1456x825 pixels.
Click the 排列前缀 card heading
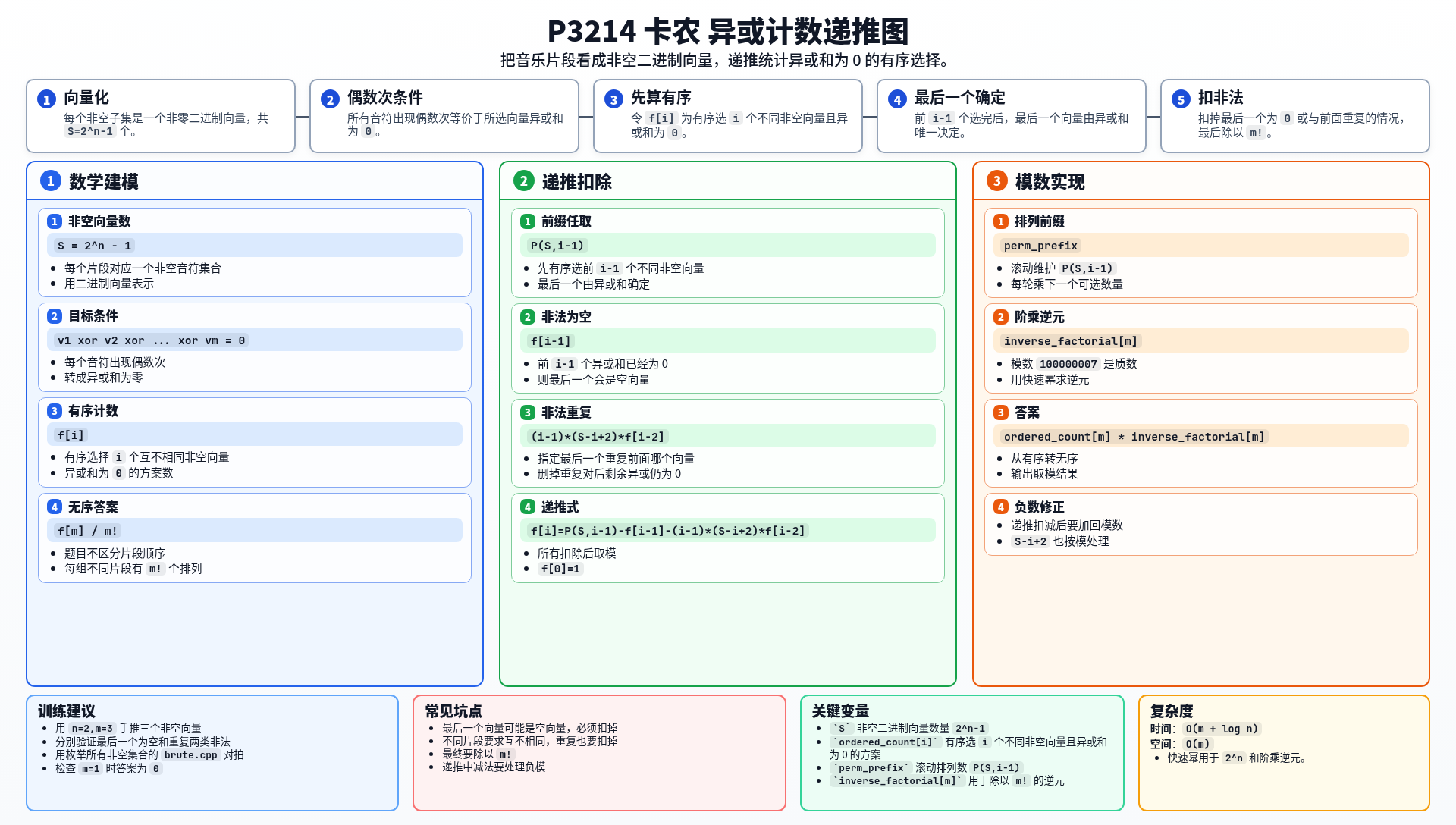[x=1040, y=221]
